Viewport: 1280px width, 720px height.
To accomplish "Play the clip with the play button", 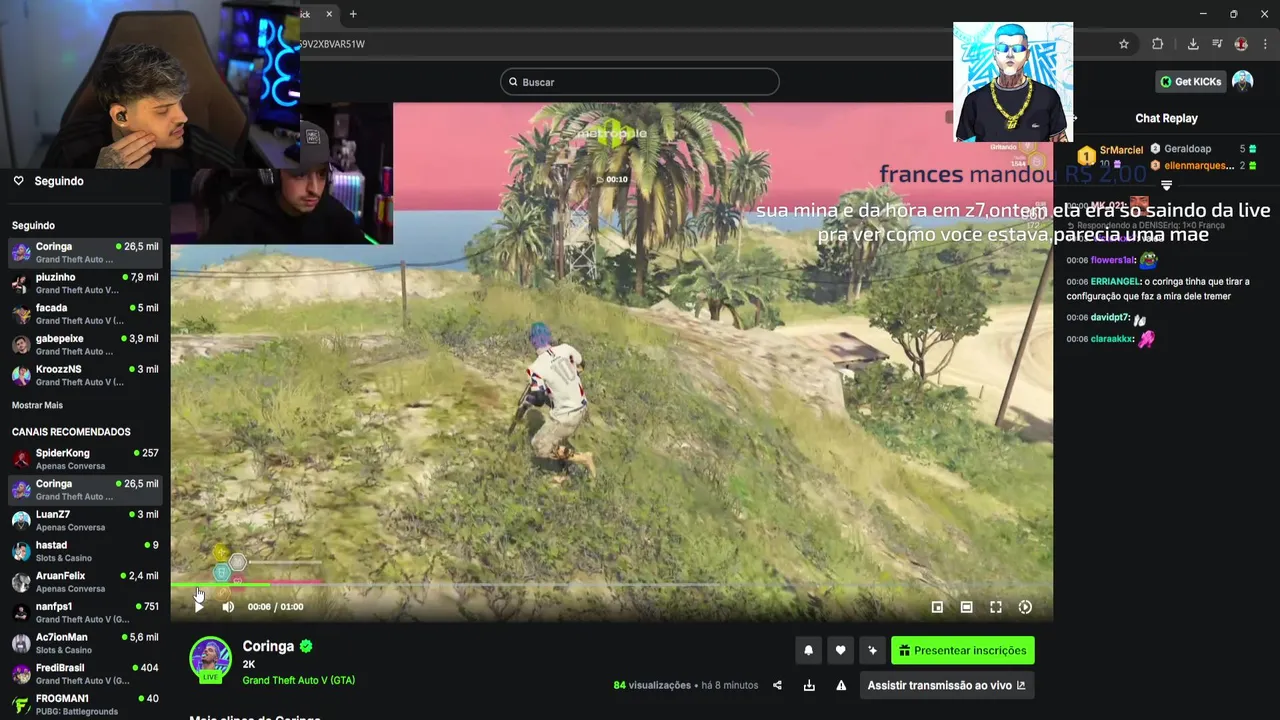I will (199, 607).
